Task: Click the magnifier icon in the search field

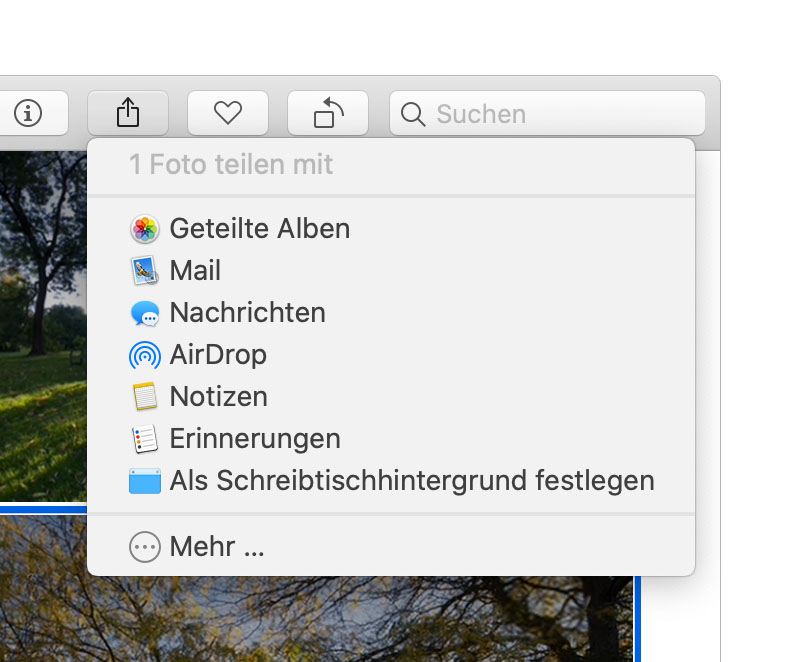Action: [412, 114]
